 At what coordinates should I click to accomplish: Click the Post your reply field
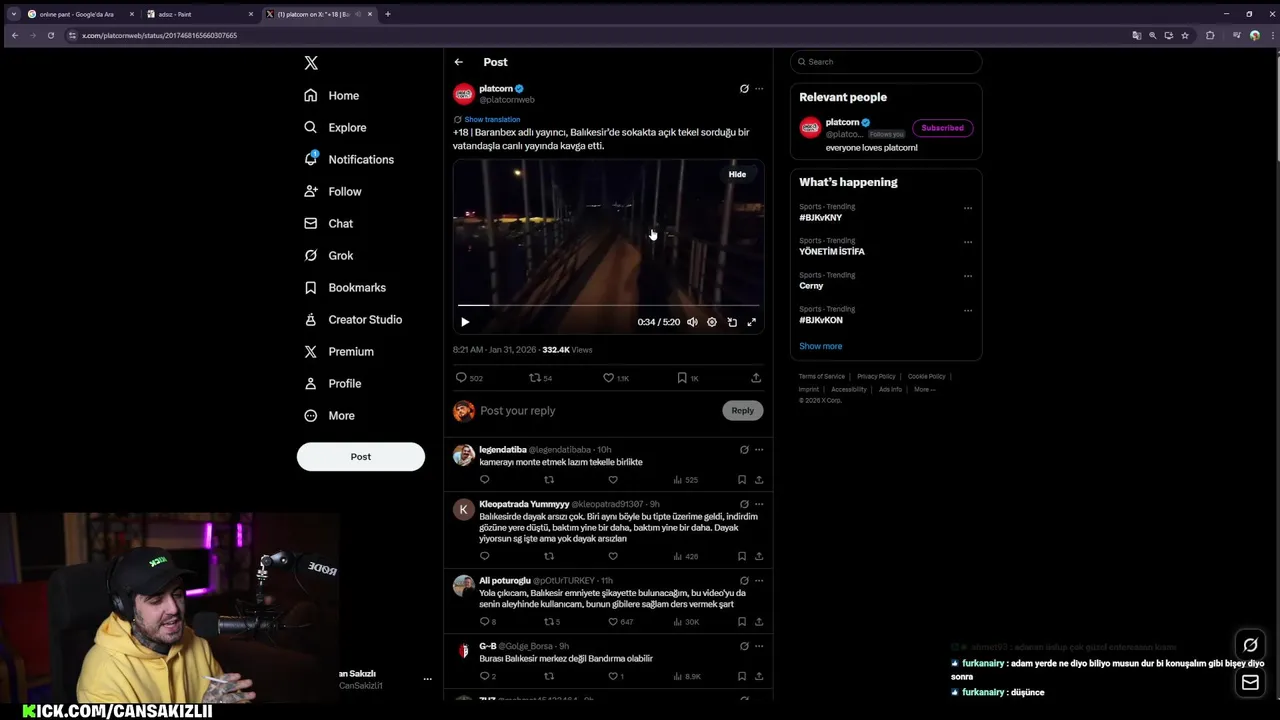click(597, 411)
